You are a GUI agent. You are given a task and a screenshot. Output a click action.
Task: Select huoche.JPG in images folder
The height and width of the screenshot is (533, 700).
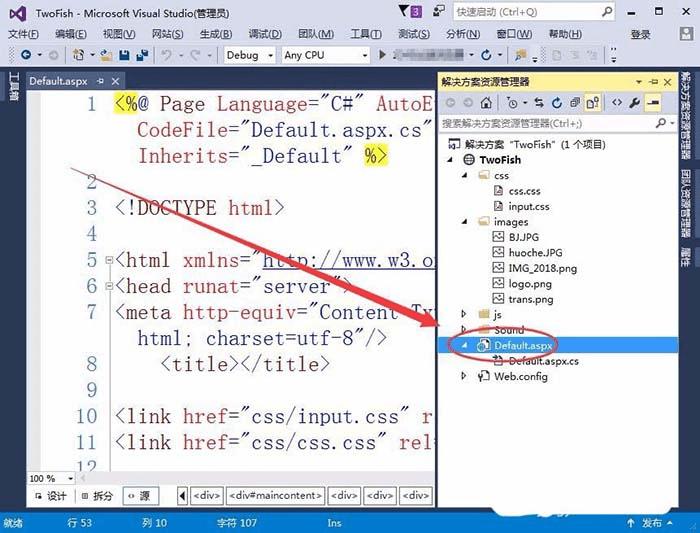pos(535,253)
